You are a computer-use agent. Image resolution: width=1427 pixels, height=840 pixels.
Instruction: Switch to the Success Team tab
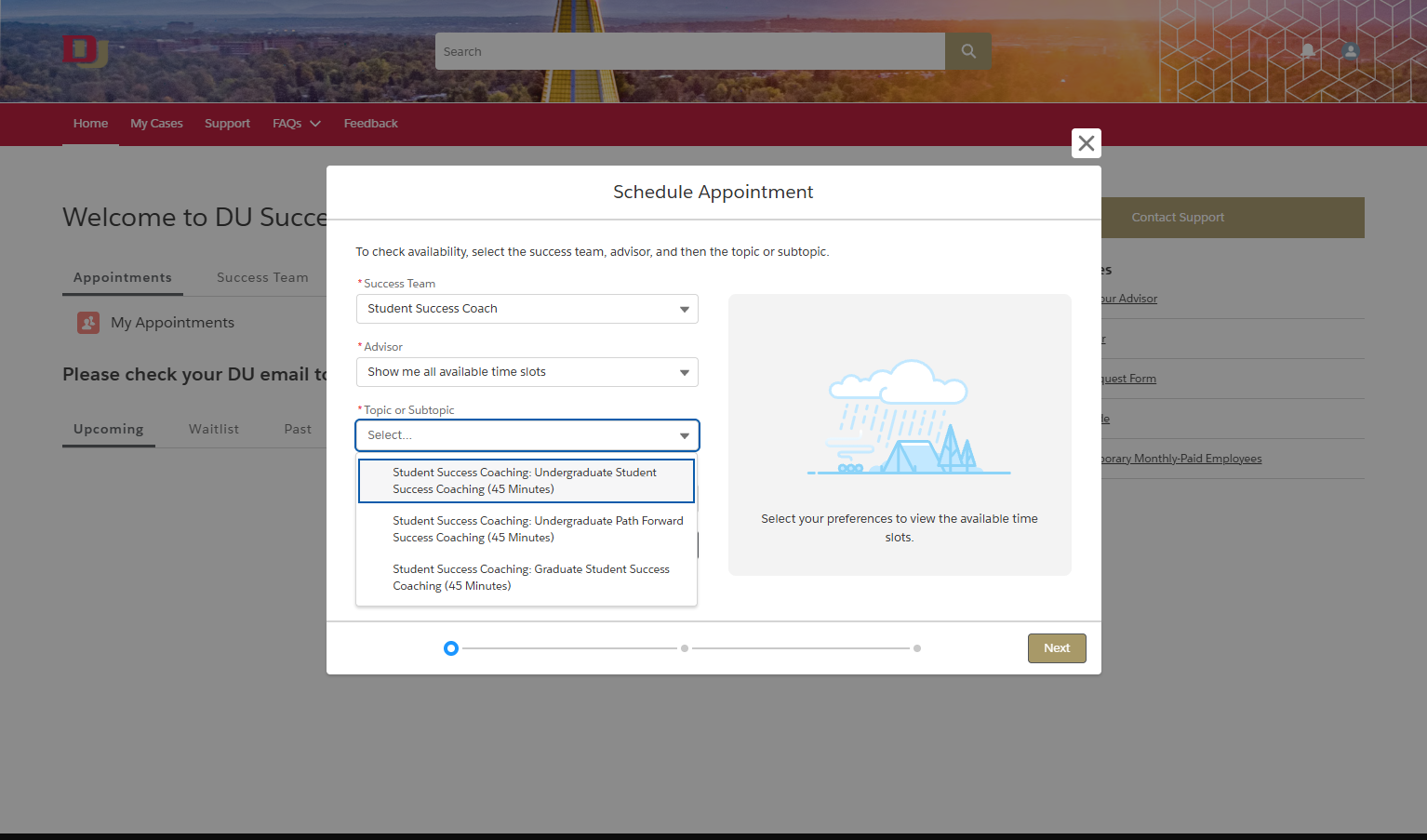pos(262,277)
